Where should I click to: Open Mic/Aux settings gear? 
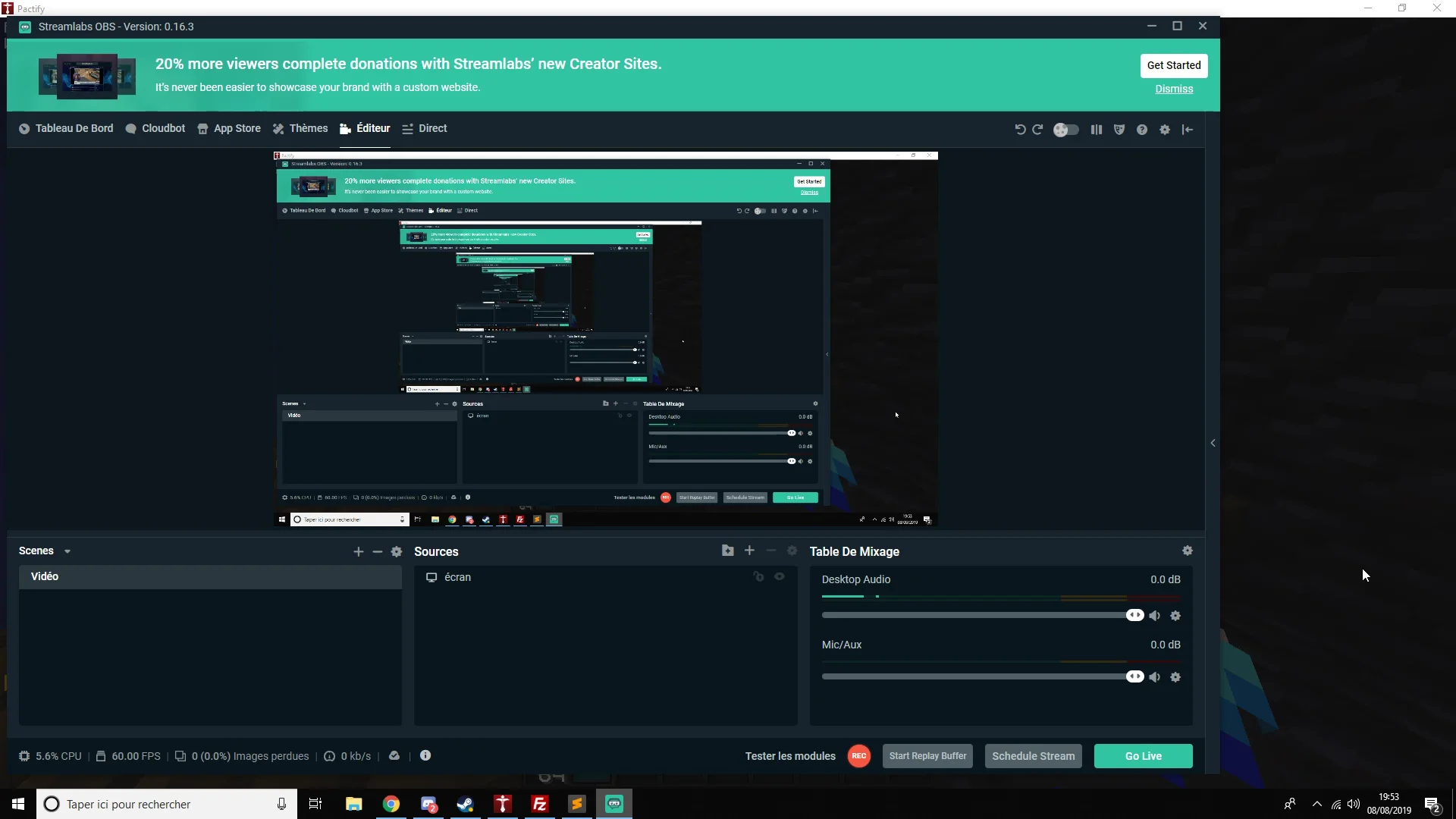click(x=1175, y=677)
